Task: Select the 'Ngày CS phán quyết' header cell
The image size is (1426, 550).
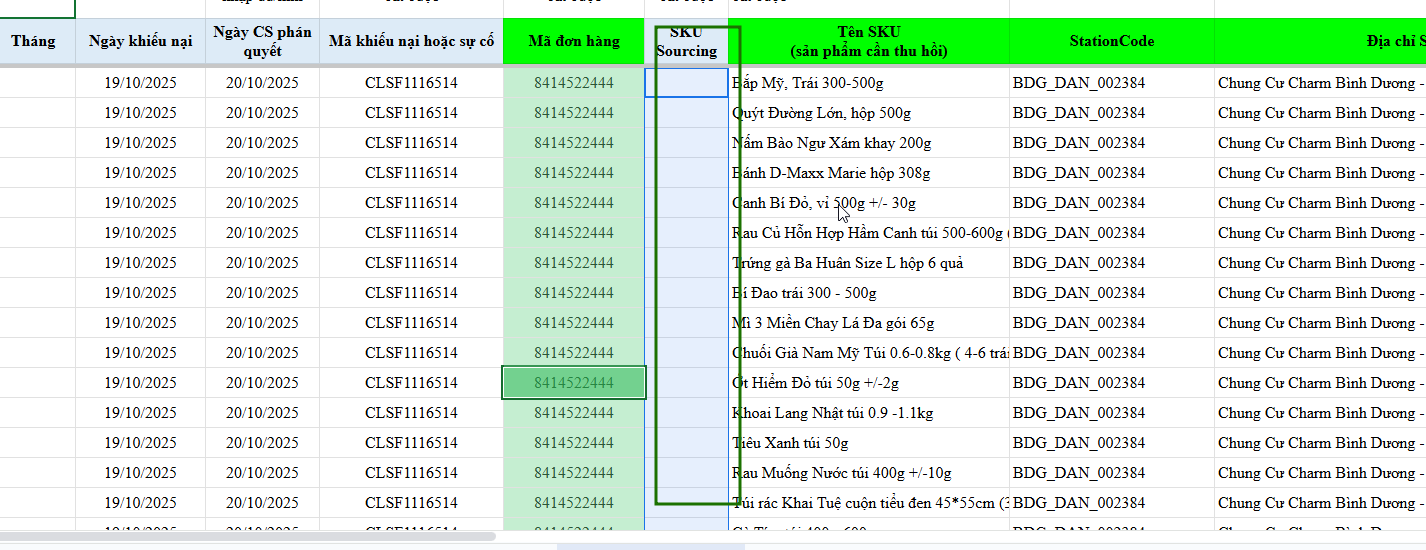Action: click(x=262, y=41)
